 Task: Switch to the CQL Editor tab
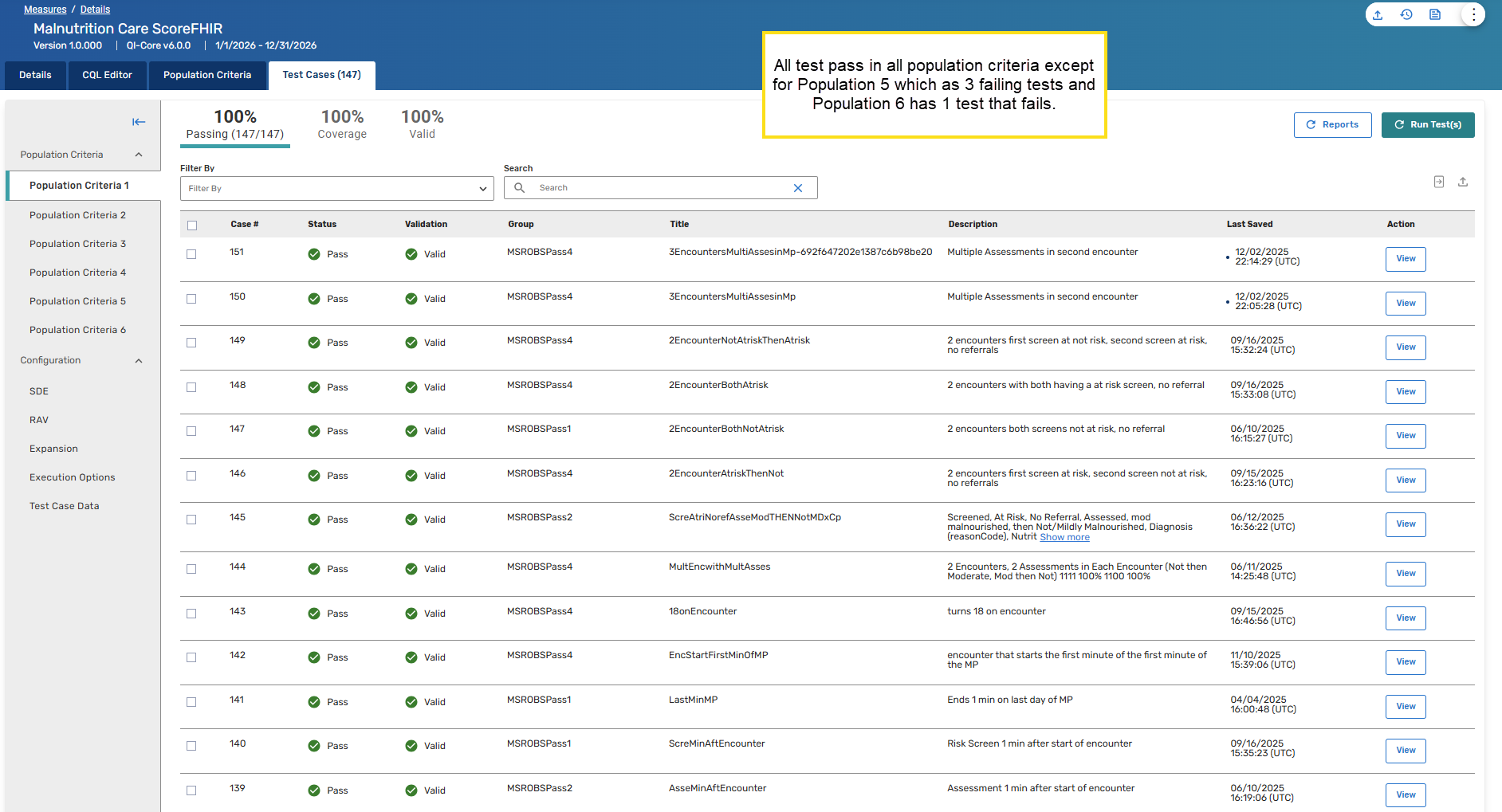coord(107,75)
